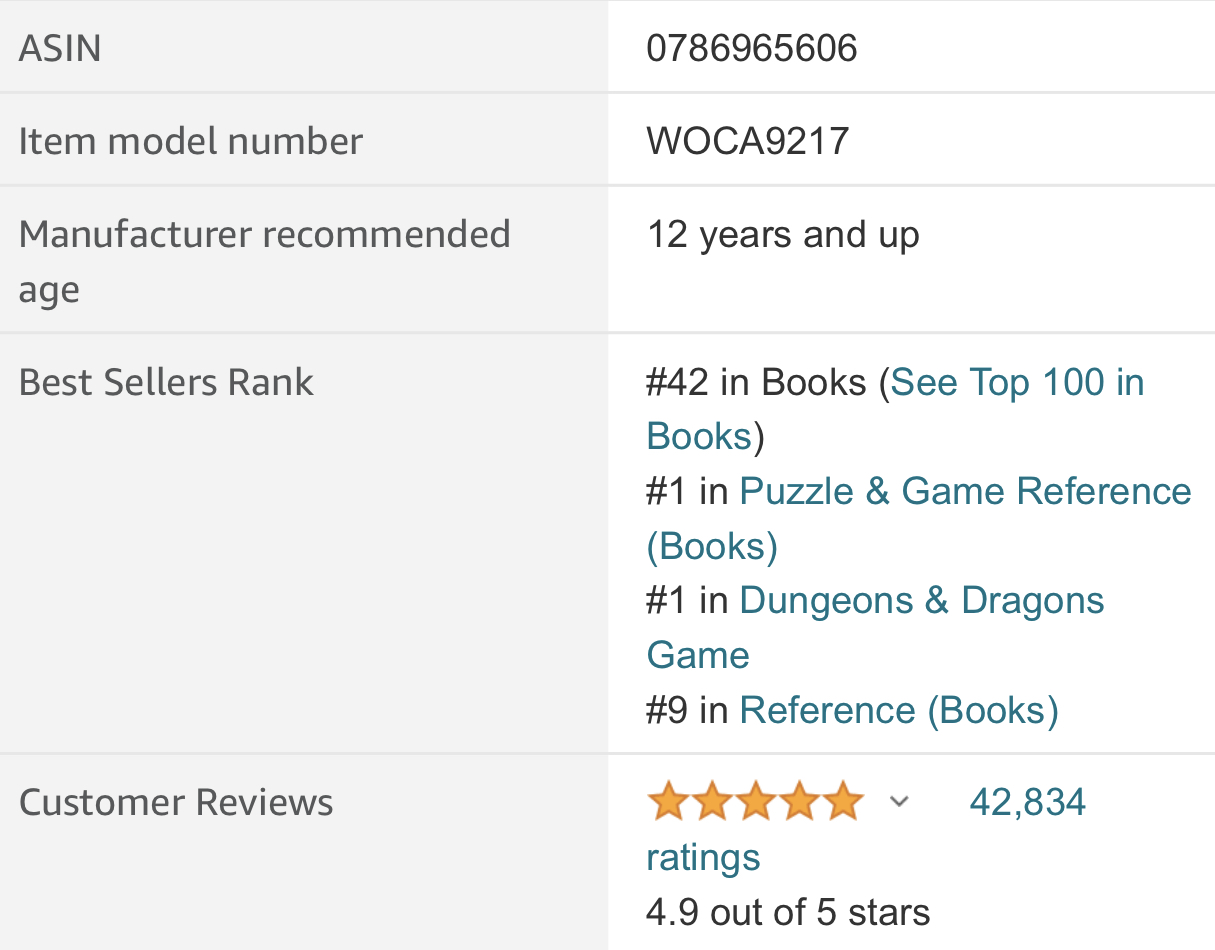Expand the ratings breakdown chevron beside stars
The image size is (1215, 950).
pos(899,802)
